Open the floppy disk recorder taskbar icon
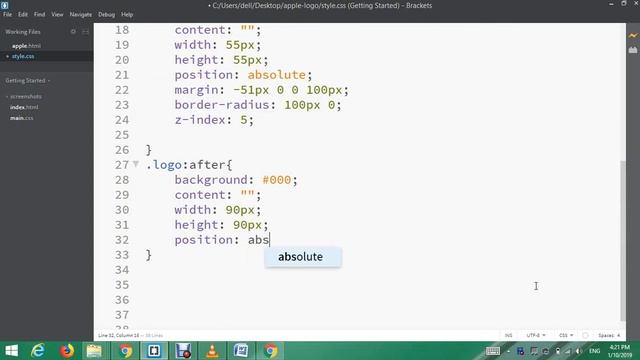Screen dimensions: 640x360 pos(183,351)
